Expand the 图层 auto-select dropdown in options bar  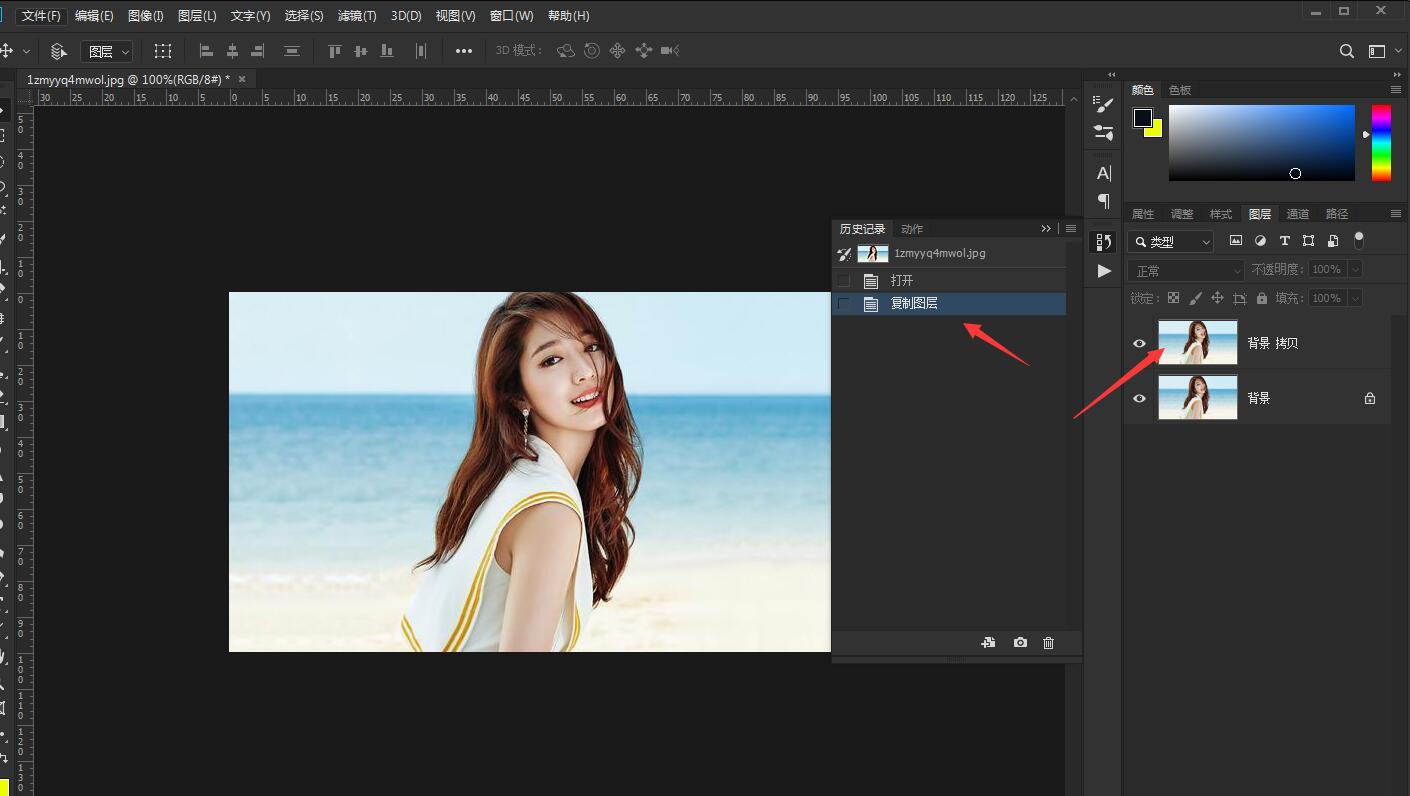click(107, 51)
